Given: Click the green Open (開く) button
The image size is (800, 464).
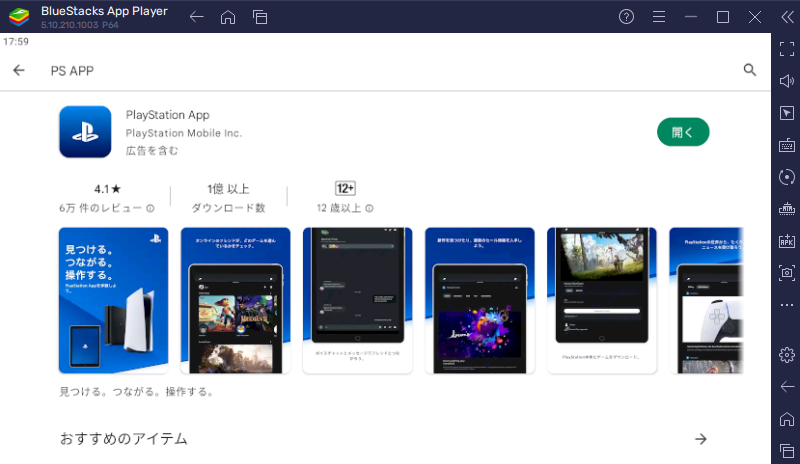Looking at the screenshot, I should [683, 132].
